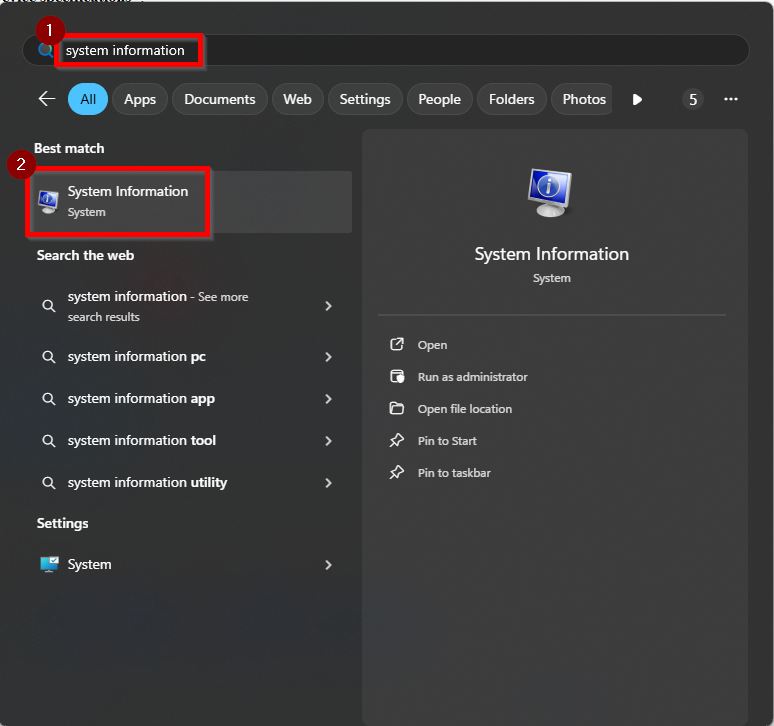774x726 pixels.
Task: Click the search box with 'system information'
Action: [400, 50]
